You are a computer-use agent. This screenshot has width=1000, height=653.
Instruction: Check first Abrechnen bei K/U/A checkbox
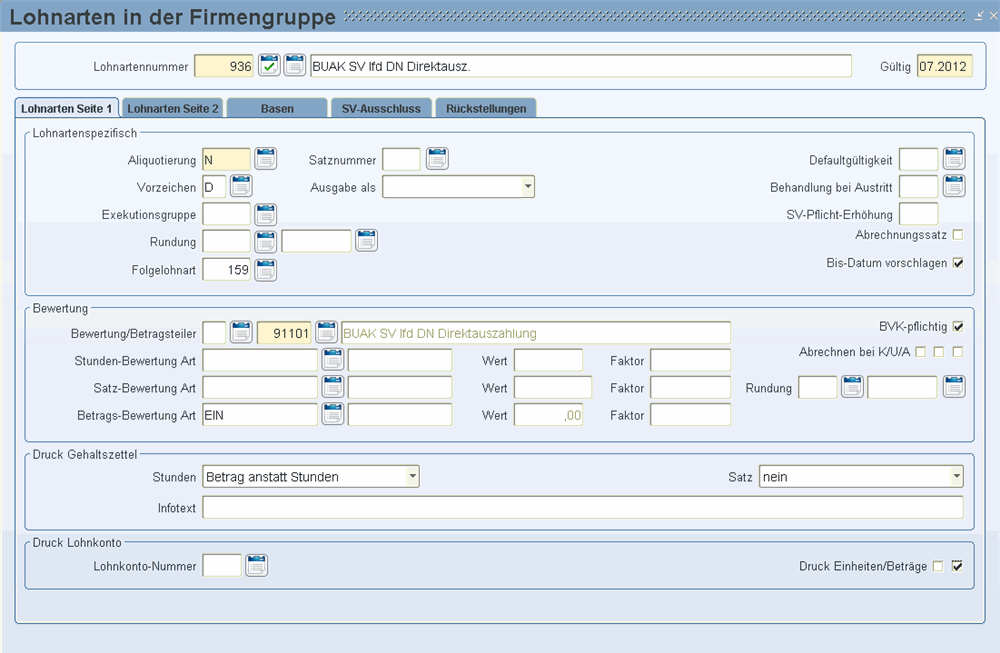pyautogui.click(x=920, y=352)
